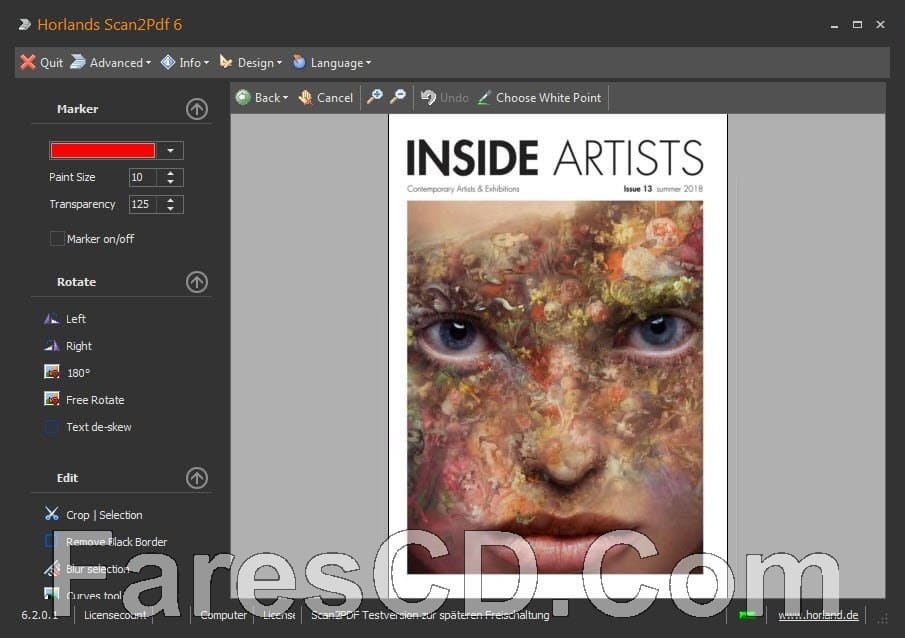Minimize the Scan2Pdf window
This screenshot has height=638, width=905.
(834, 25)
